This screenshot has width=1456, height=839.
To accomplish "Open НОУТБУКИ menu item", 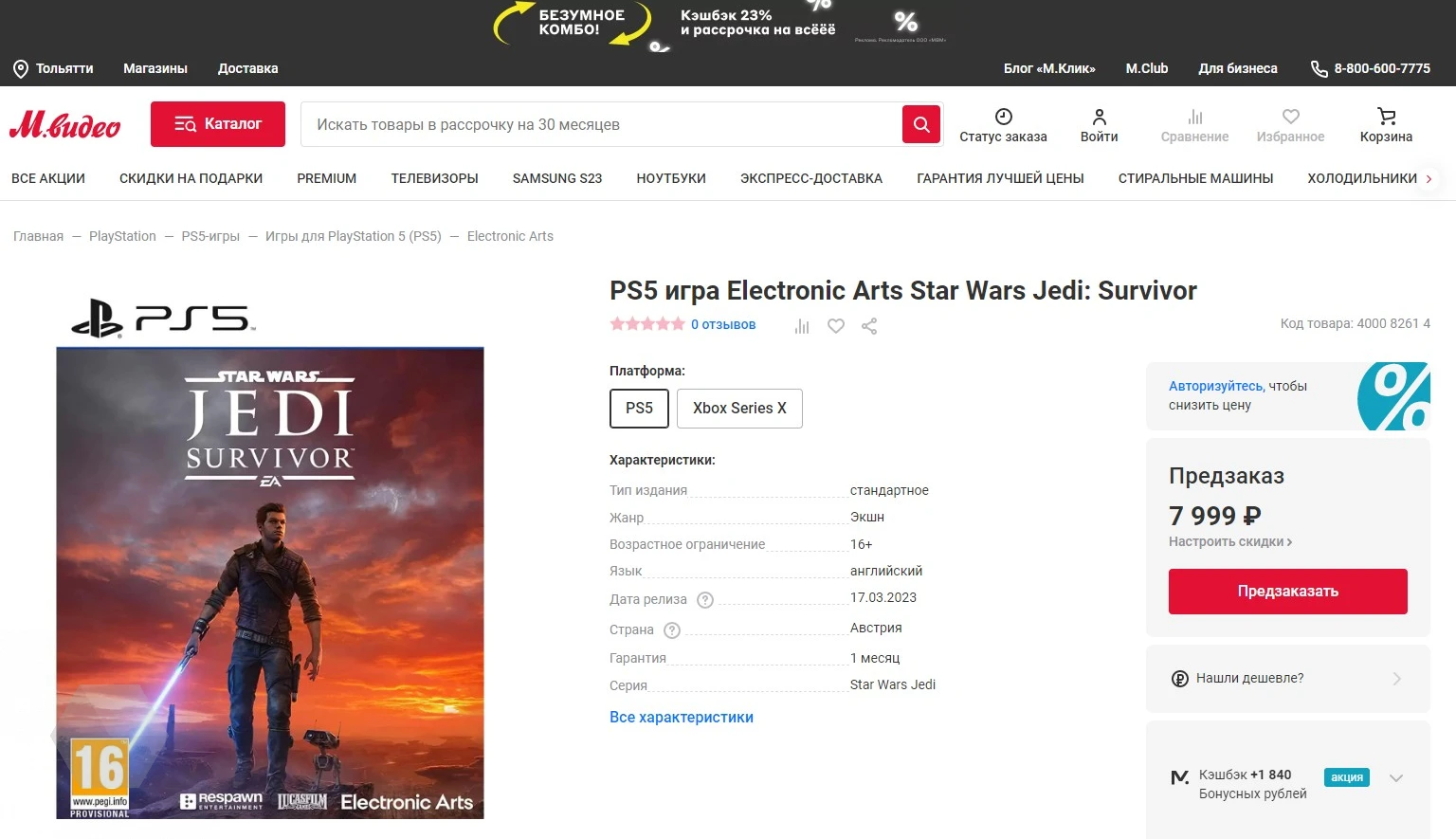I will tap(671, 178).
